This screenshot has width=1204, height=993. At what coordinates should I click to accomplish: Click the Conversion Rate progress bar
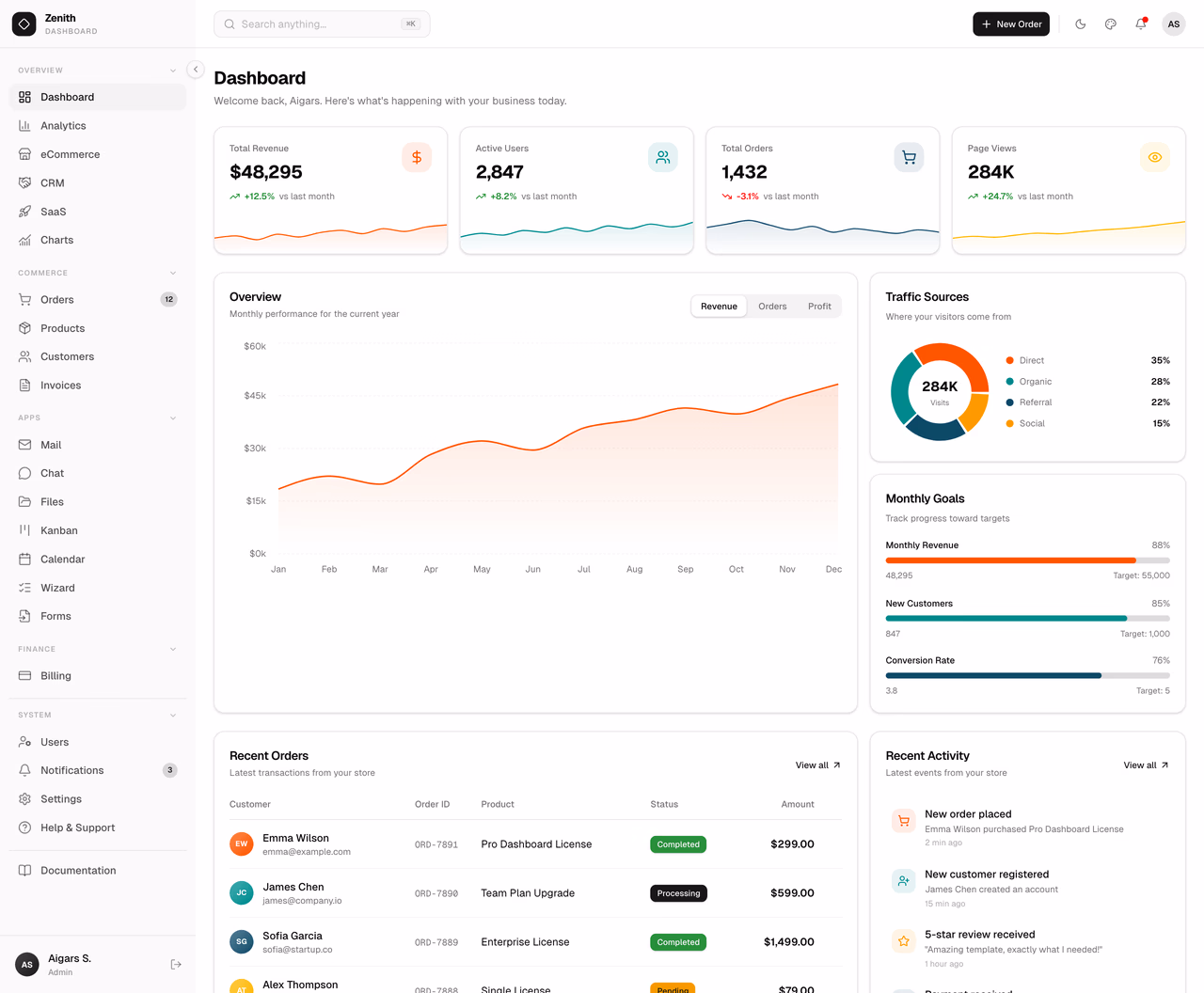[x=1028, y=675]
